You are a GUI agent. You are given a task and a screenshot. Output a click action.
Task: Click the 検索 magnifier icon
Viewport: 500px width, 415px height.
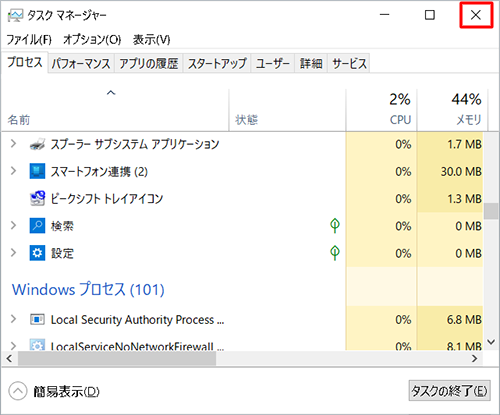(x=37, y=226)
